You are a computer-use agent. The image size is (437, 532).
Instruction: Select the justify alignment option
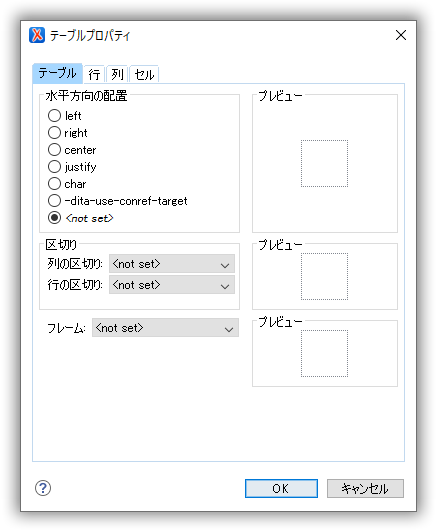point(54,167)
